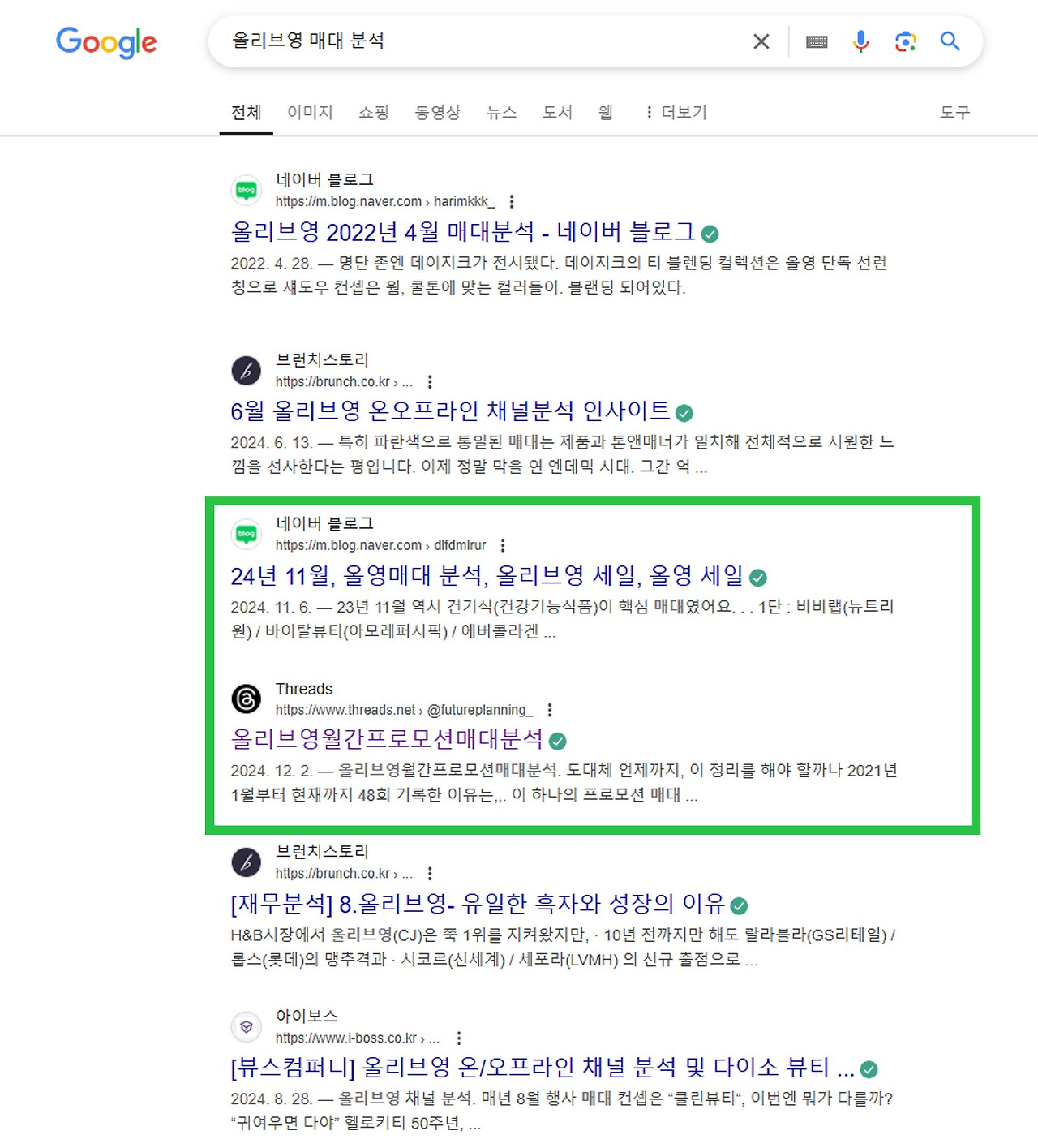
Task: Open options menu for 재무분석 result
Action: (430, 874)
